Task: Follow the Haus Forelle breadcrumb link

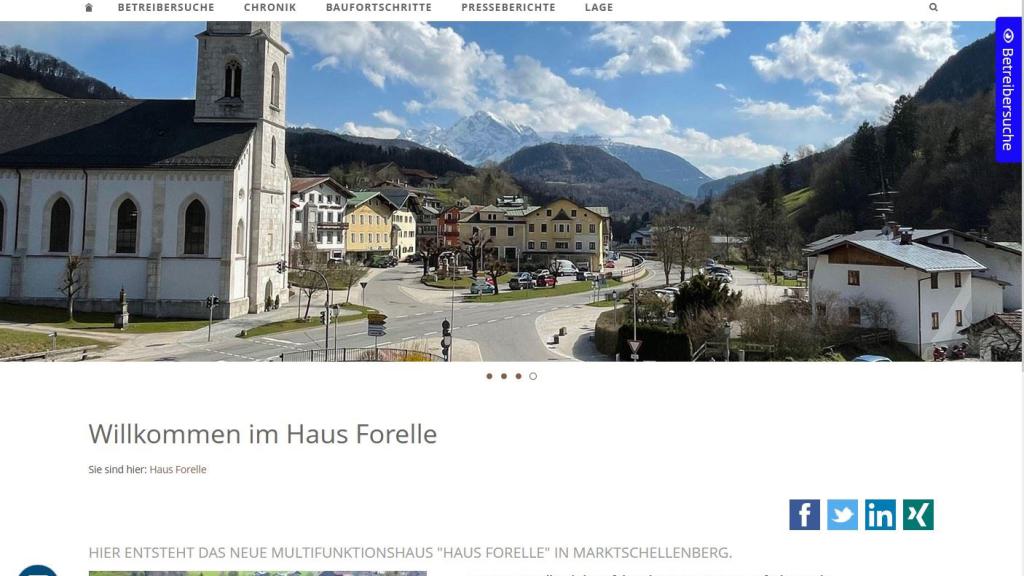Action: pos(178,469)
